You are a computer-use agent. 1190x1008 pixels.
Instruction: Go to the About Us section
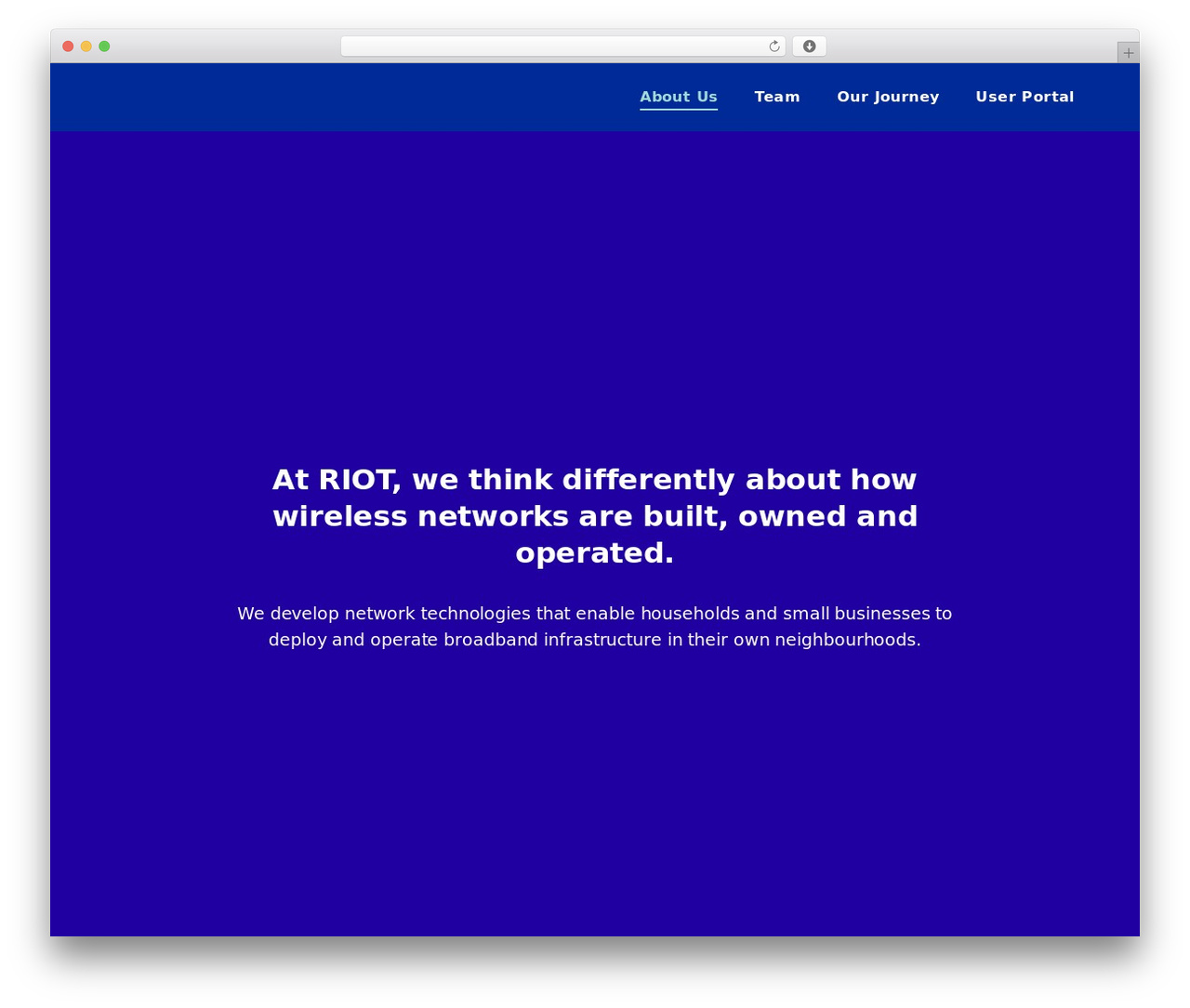point(679,97)
